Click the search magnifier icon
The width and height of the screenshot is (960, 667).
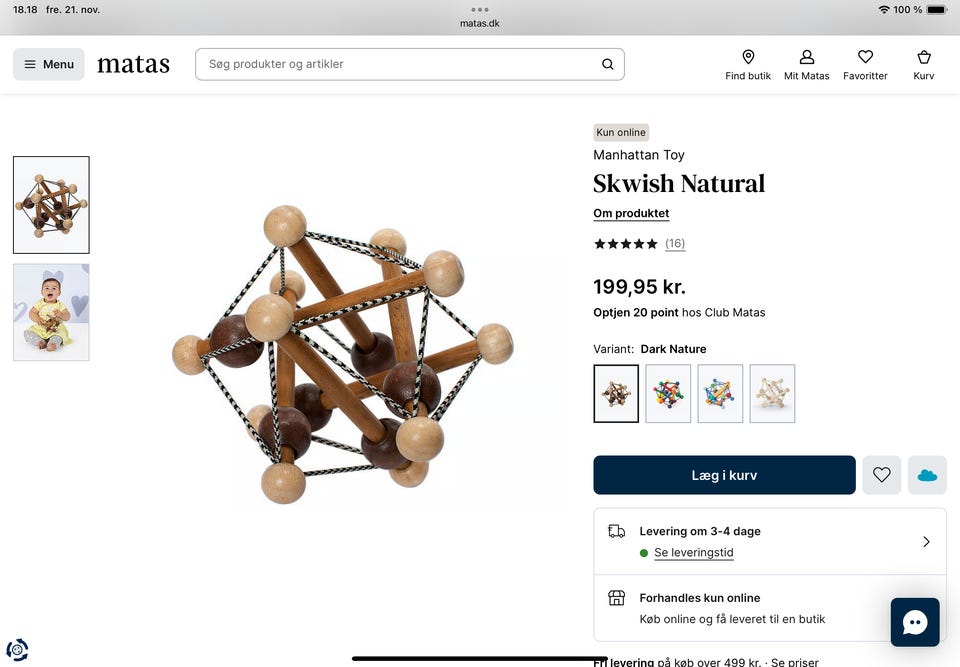click(607, 64)
